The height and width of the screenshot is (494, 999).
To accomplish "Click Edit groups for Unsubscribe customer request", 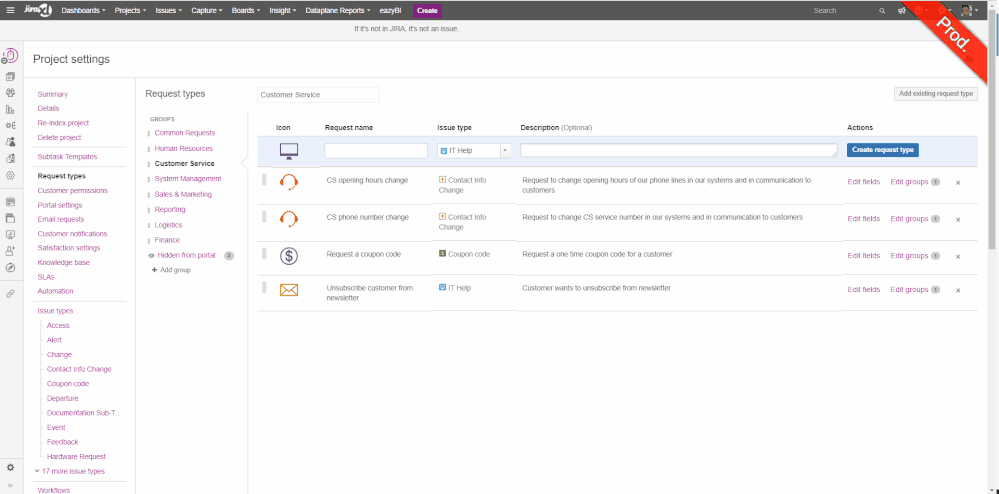I will coord(909,289).
